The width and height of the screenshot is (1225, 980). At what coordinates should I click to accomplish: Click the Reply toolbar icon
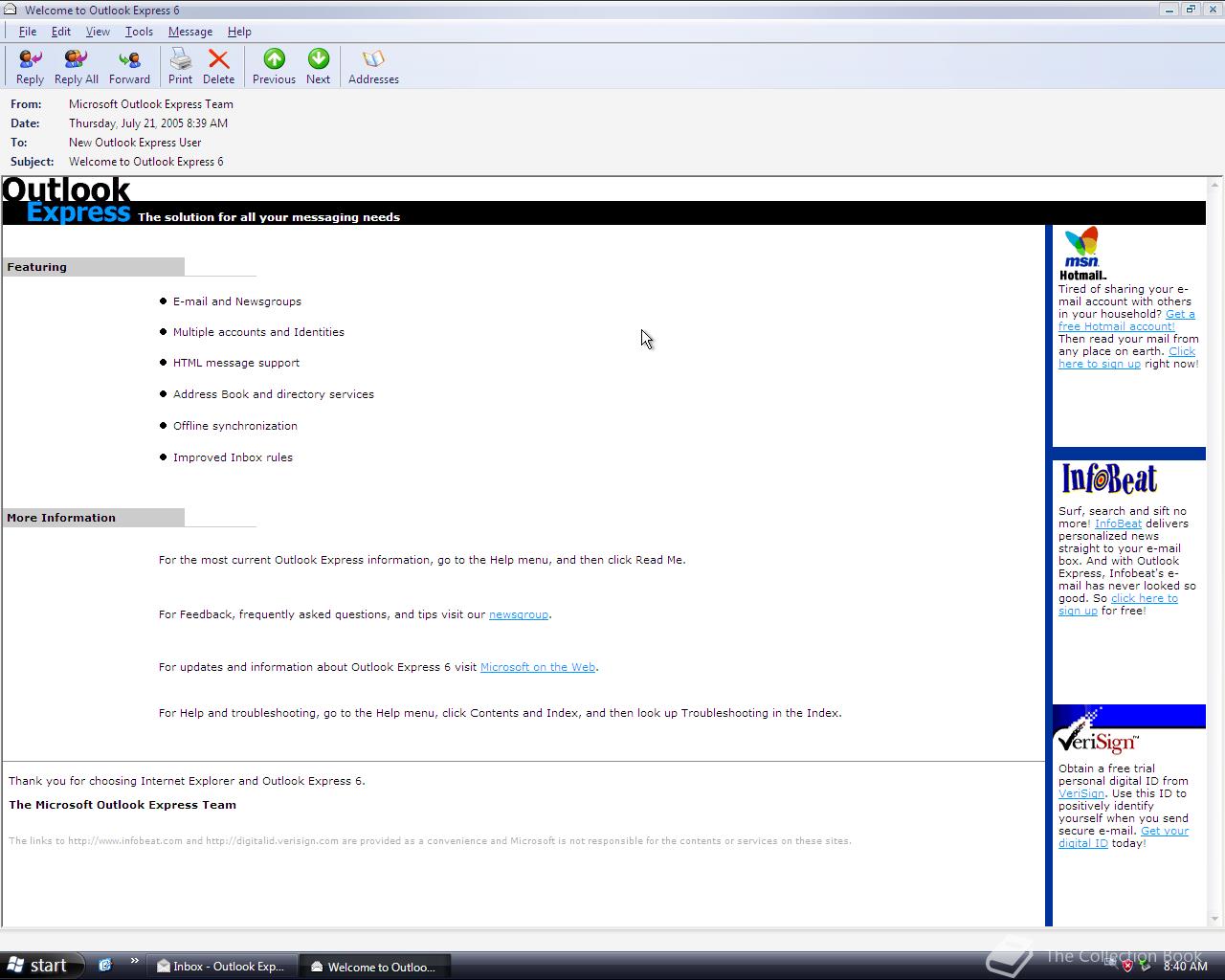tap(30, 68)
